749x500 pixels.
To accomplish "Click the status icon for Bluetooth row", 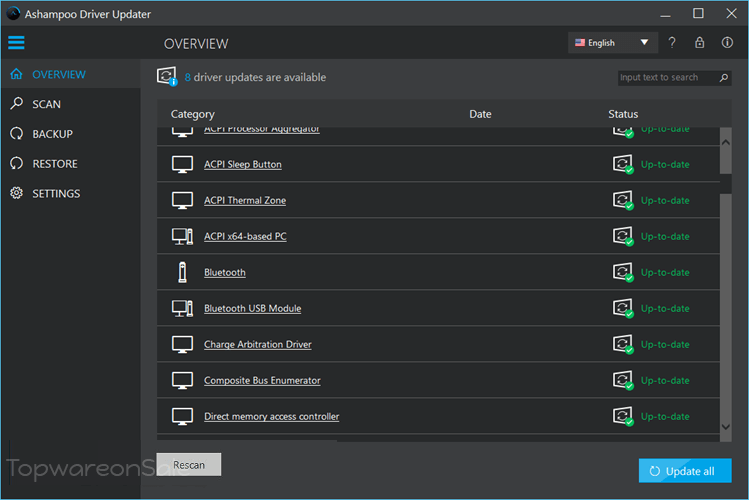I will click(623, 272).
